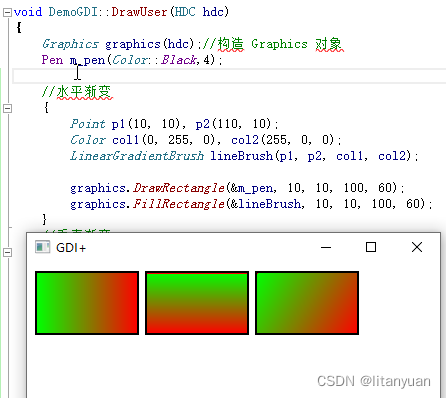Screen dimensions: 446x398
Task: Click the 'DrawUser' function name
Action: [139, 12]
